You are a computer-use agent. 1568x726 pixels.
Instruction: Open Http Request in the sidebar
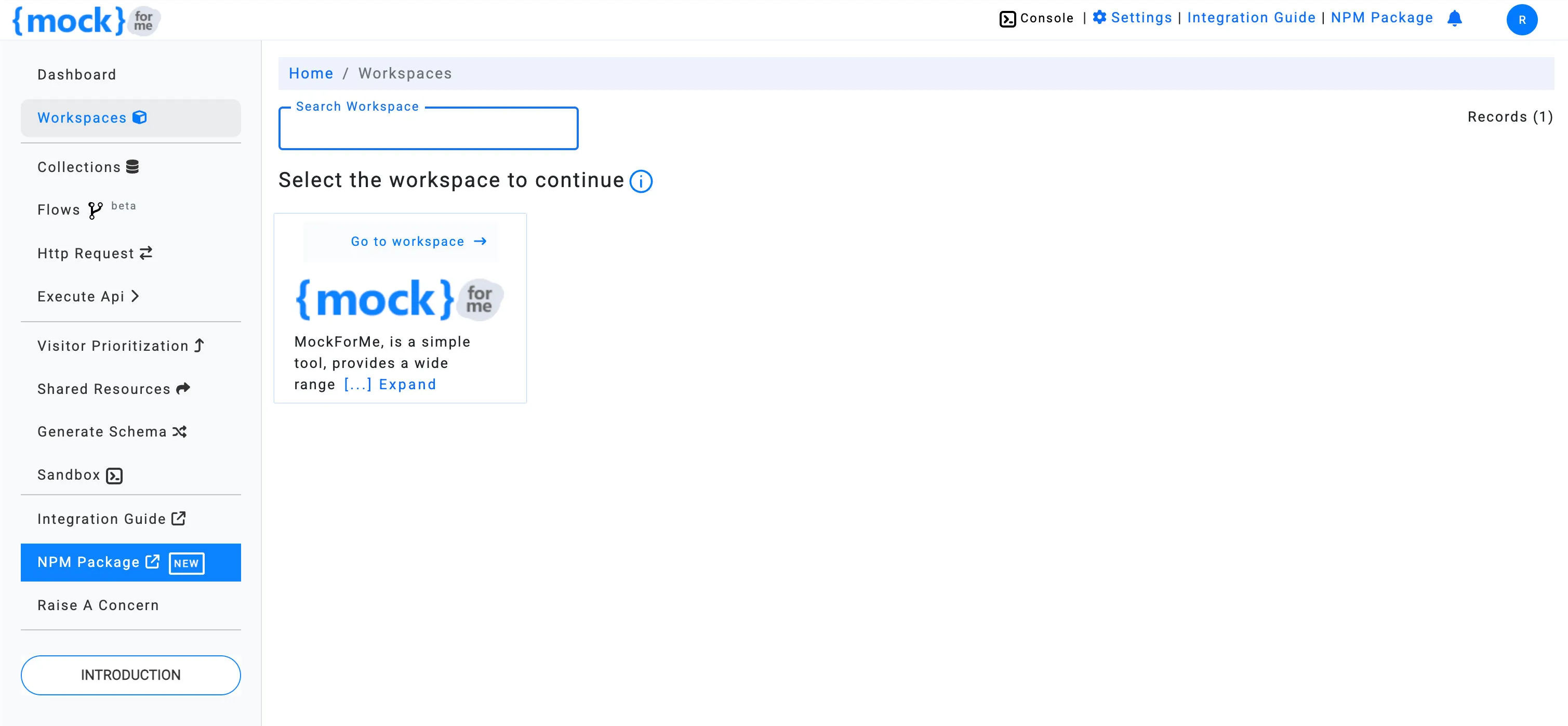coord(131,253)
